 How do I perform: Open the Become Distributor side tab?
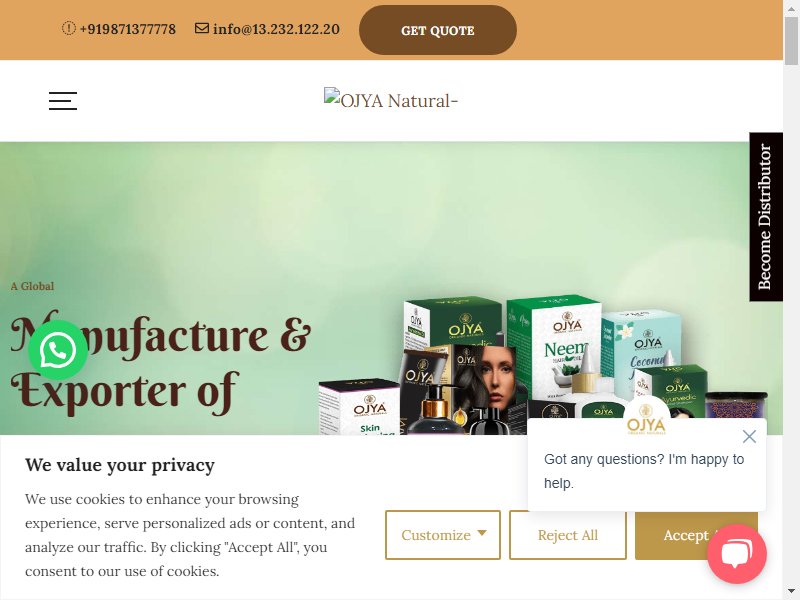pos(766,217)
